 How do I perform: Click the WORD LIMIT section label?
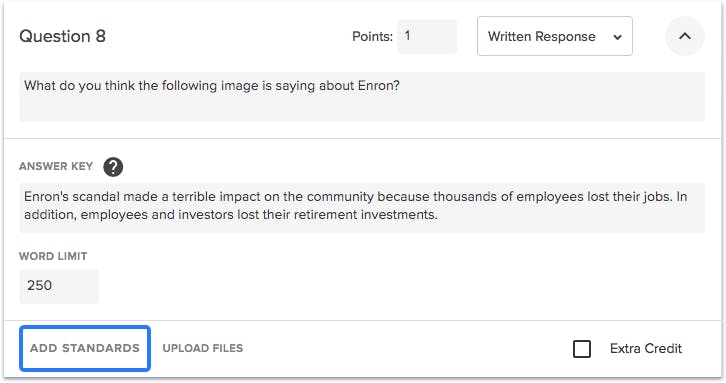(53, 256)
